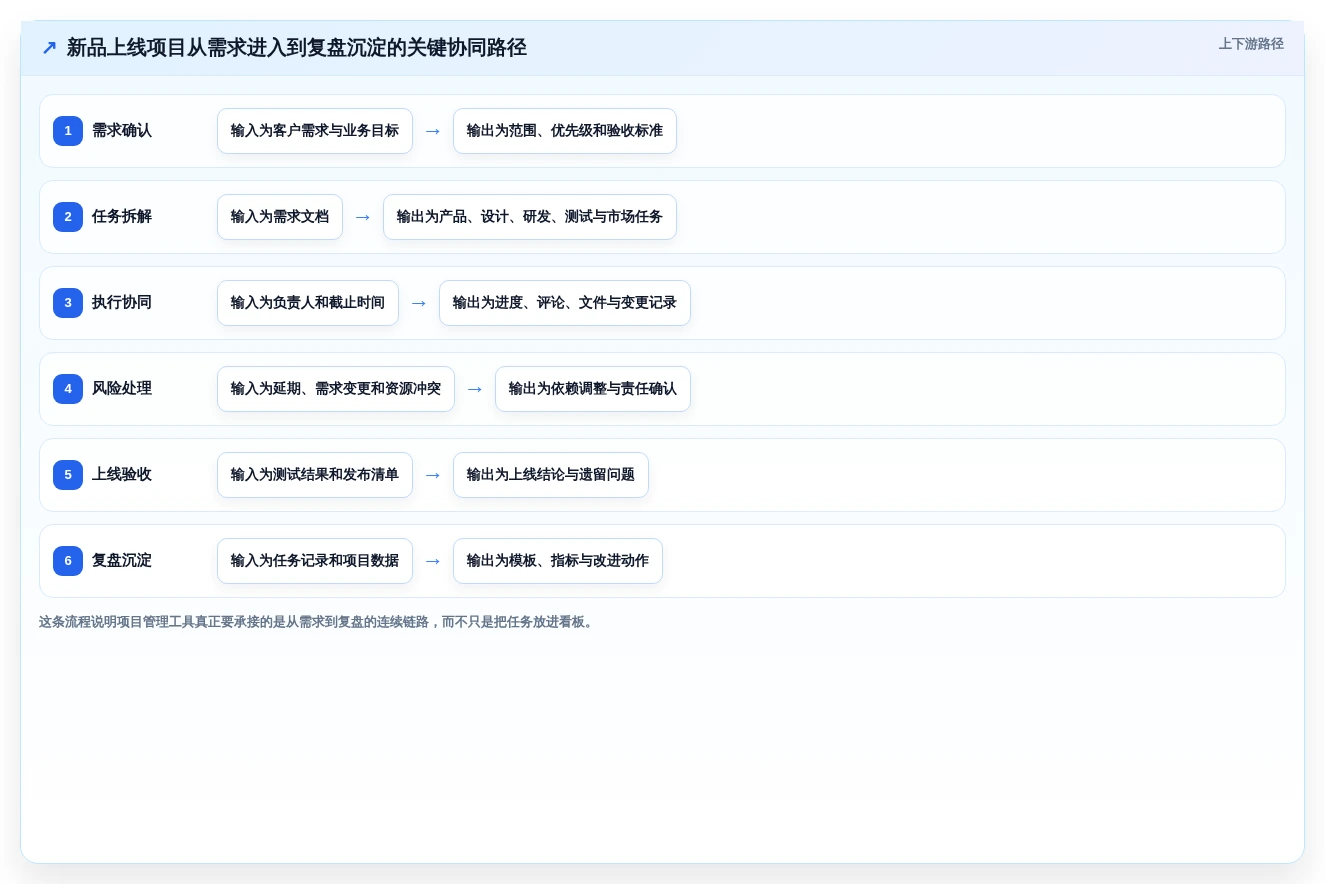Select the 输出为上线结论与遗留问题 box
The height and width of the screenshot is (884, 1325).
click(x=551, y=475)
